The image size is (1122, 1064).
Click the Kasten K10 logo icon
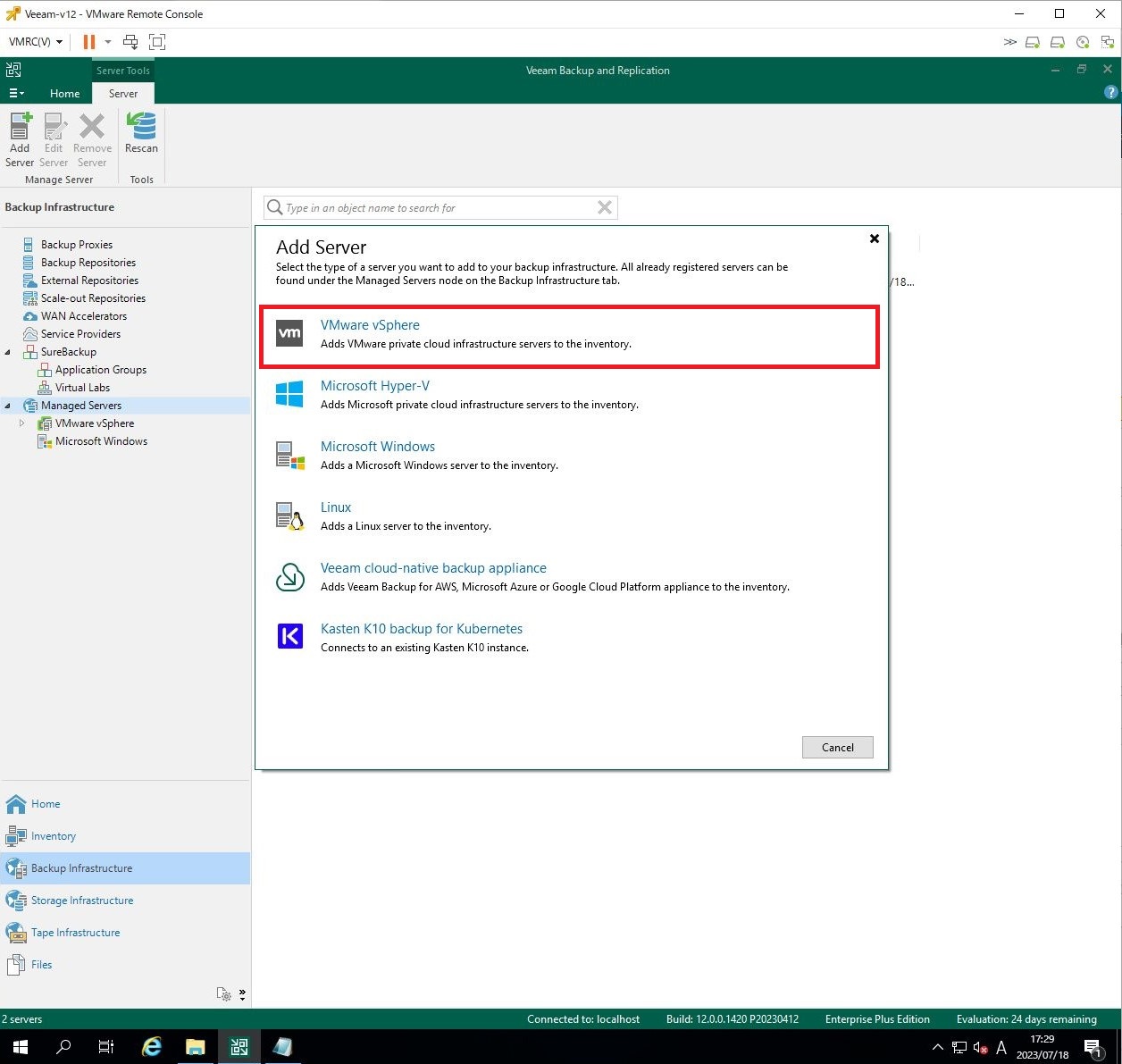point(289,636)
